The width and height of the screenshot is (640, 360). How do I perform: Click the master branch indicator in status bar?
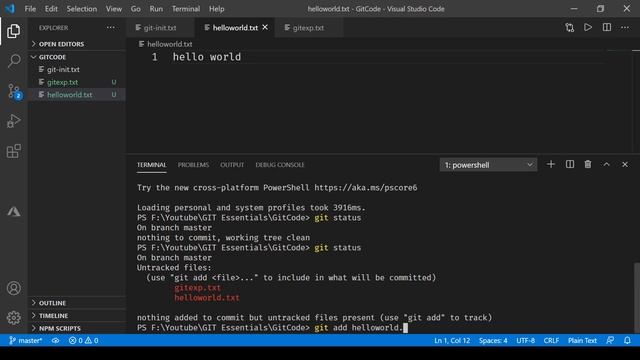click(x=25, y=340)
